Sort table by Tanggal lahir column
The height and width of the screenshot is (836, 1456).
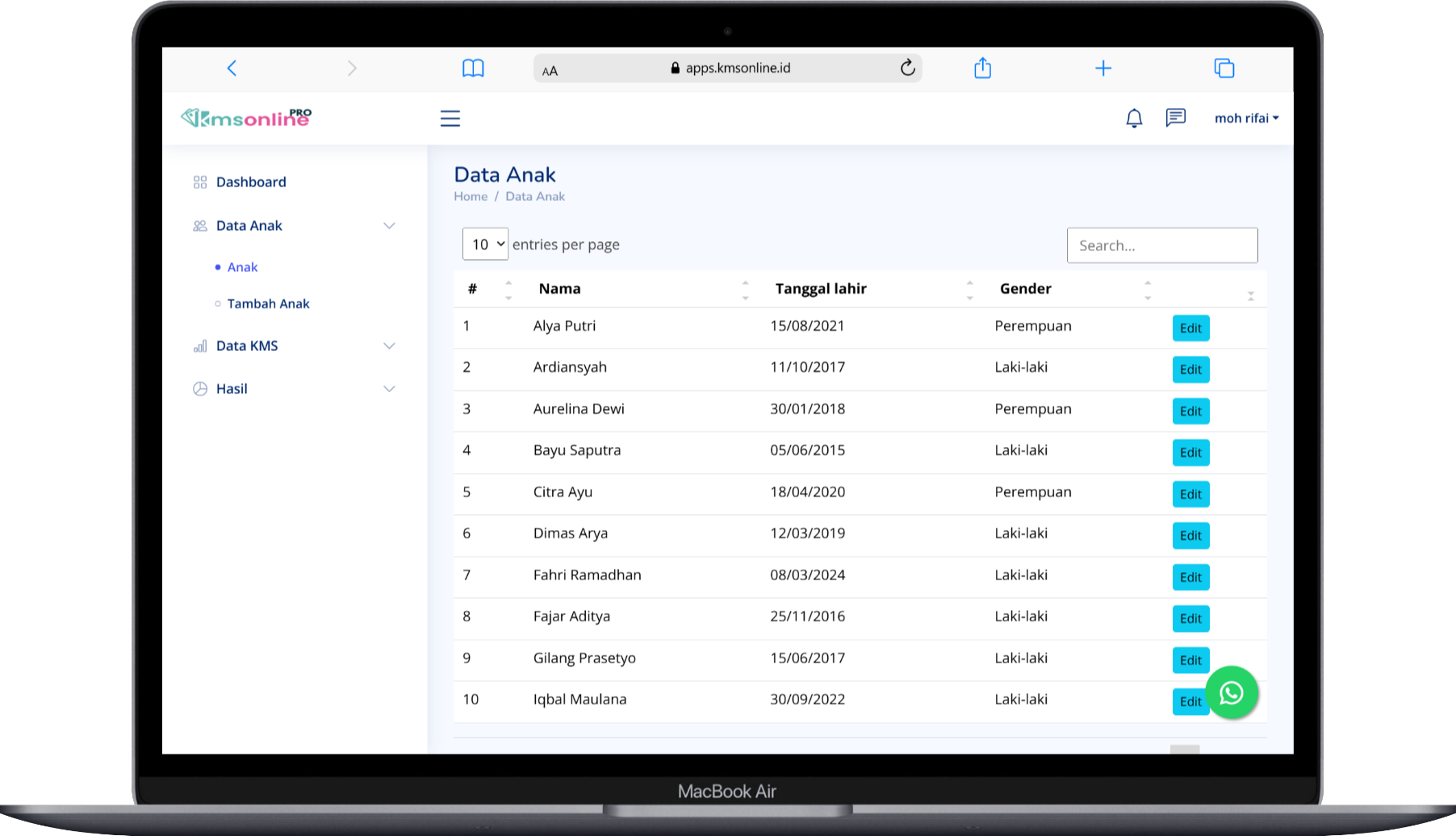pyautogui.click(x=821, y=289)
